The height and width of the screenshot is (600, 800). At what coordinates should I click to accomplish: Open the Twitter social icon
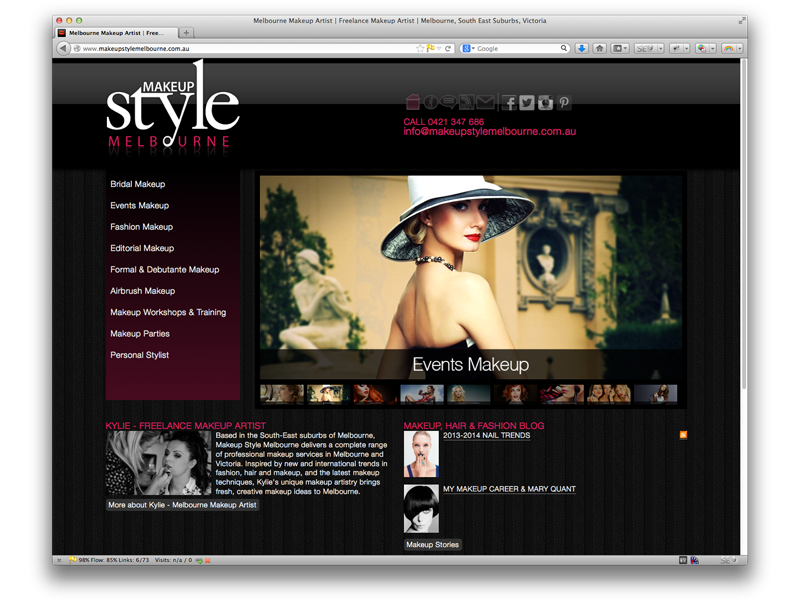pyautogui.click(x=527, y=103)
